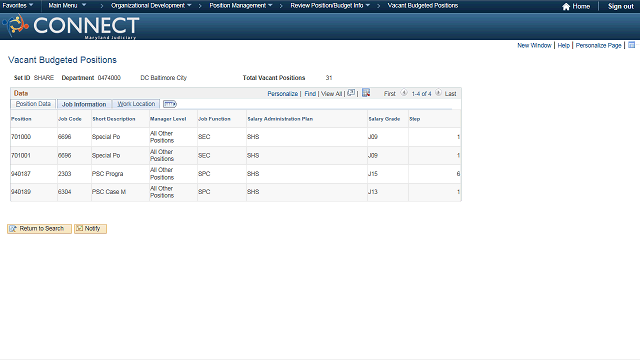
Task: Open the Main Menu dropdown
Action: tap(67, 5)
